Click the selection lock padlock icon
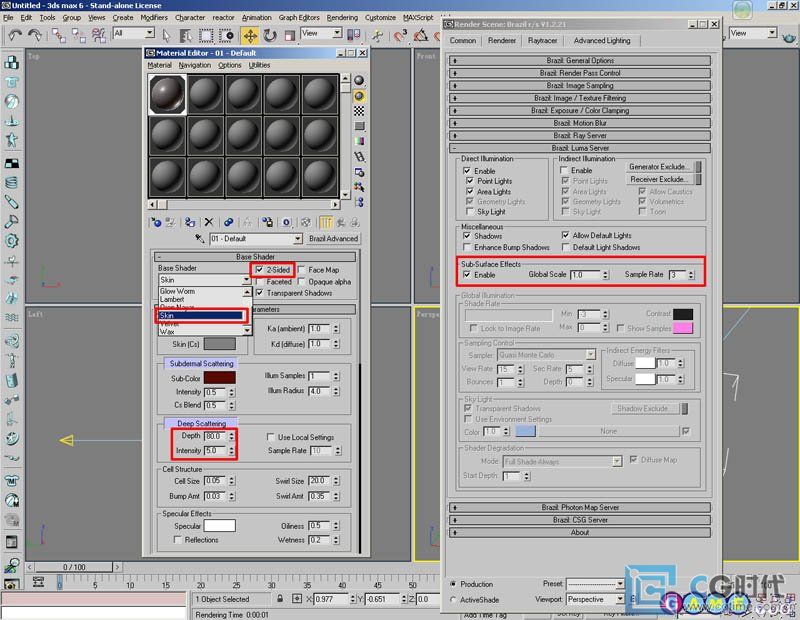The width and height of the screenshot is (800, 620). coord(280,598)
